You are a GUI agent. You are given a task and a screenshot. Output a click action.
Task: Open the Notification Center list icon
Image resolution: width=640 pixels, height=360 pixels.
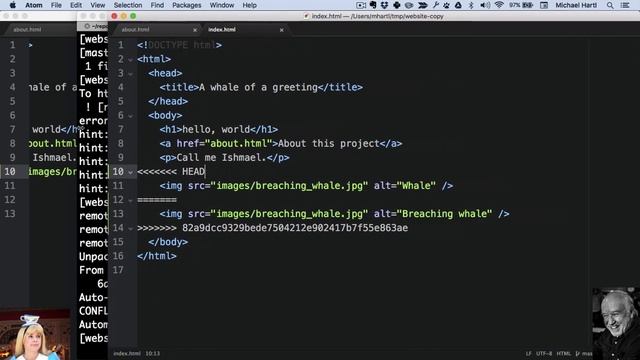click(x=625, y=5)
